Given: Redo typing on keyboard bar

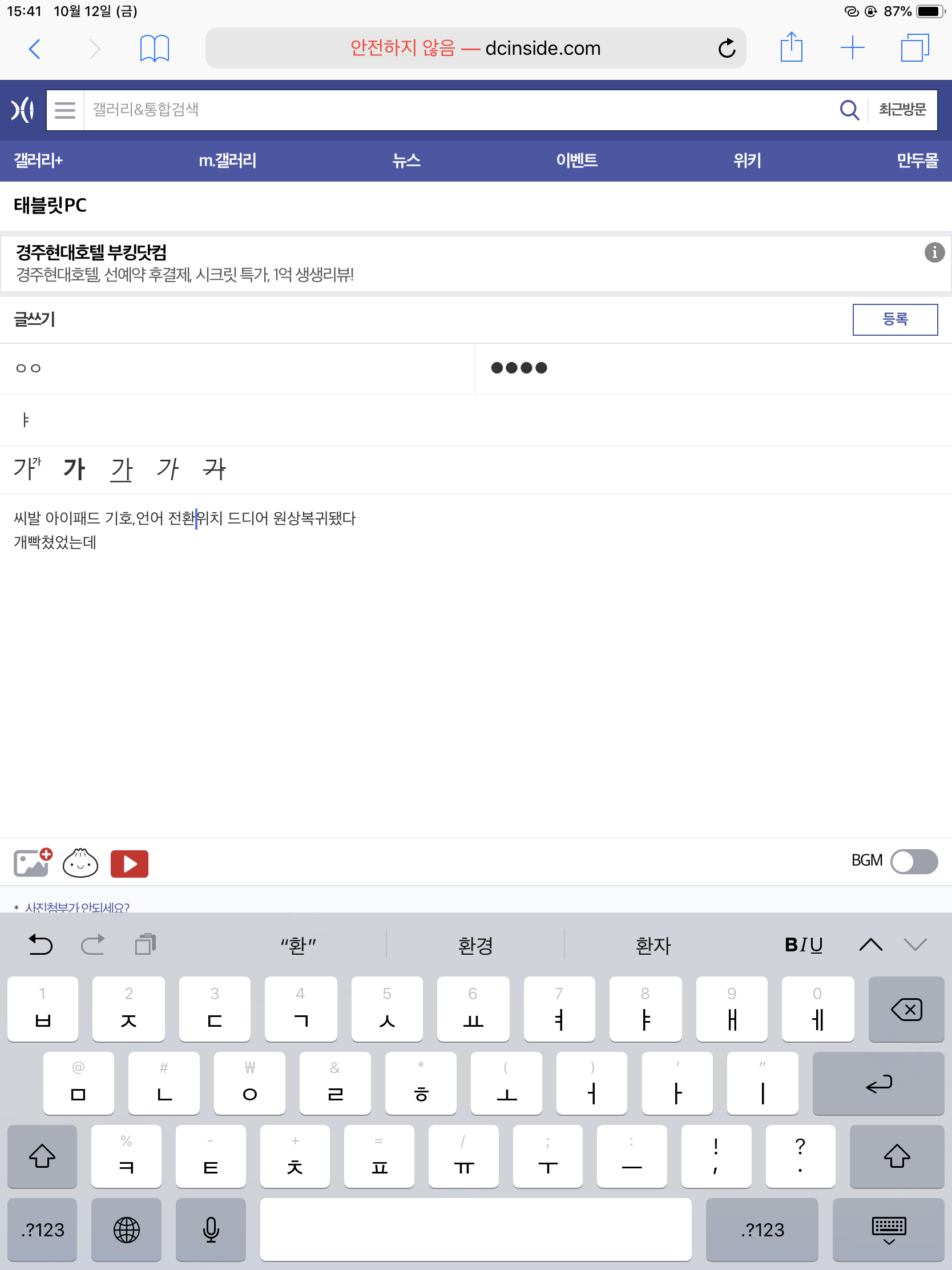Looking at the screenshot, I should click(x=92, y=945).
